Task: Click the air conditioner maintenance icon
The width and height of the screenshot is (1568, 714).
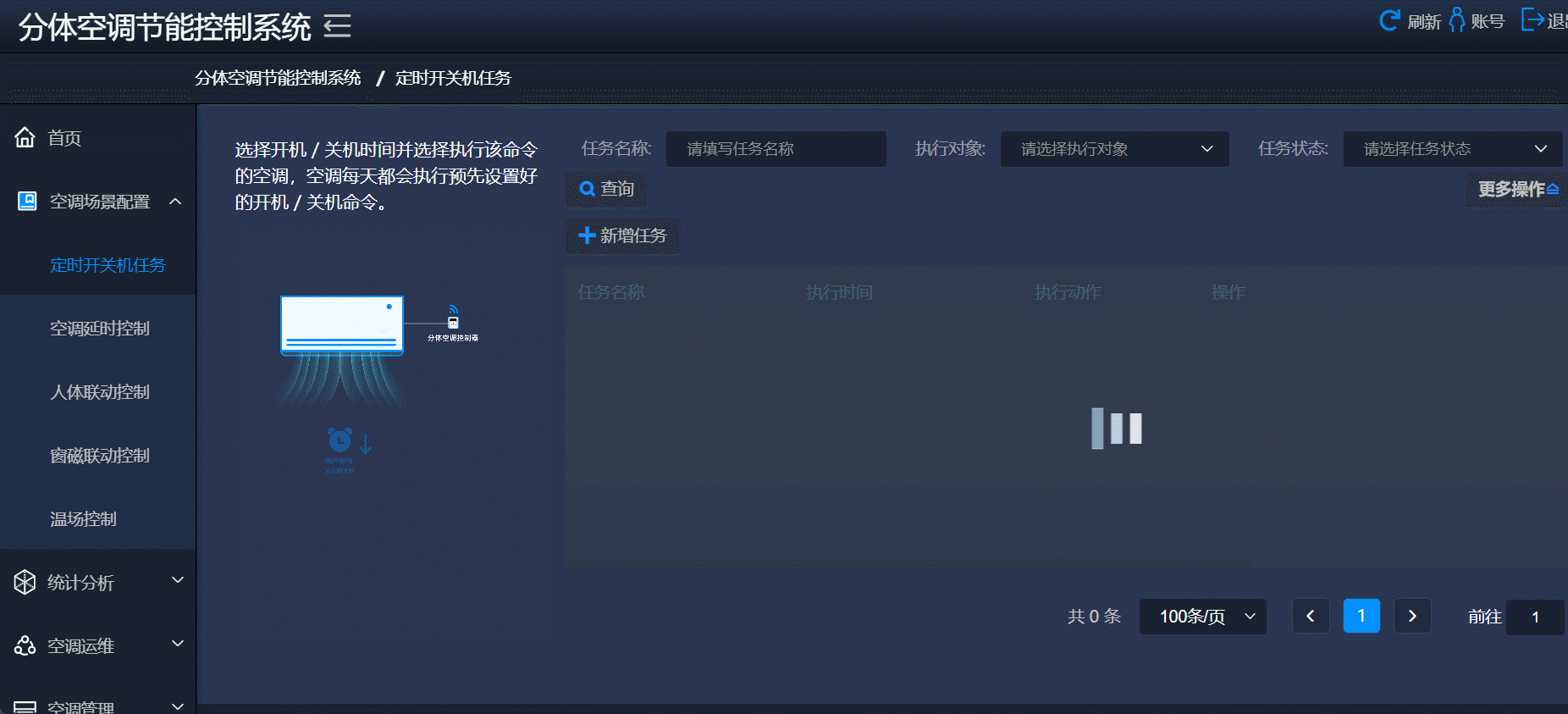Action: (x=25, y=645)
